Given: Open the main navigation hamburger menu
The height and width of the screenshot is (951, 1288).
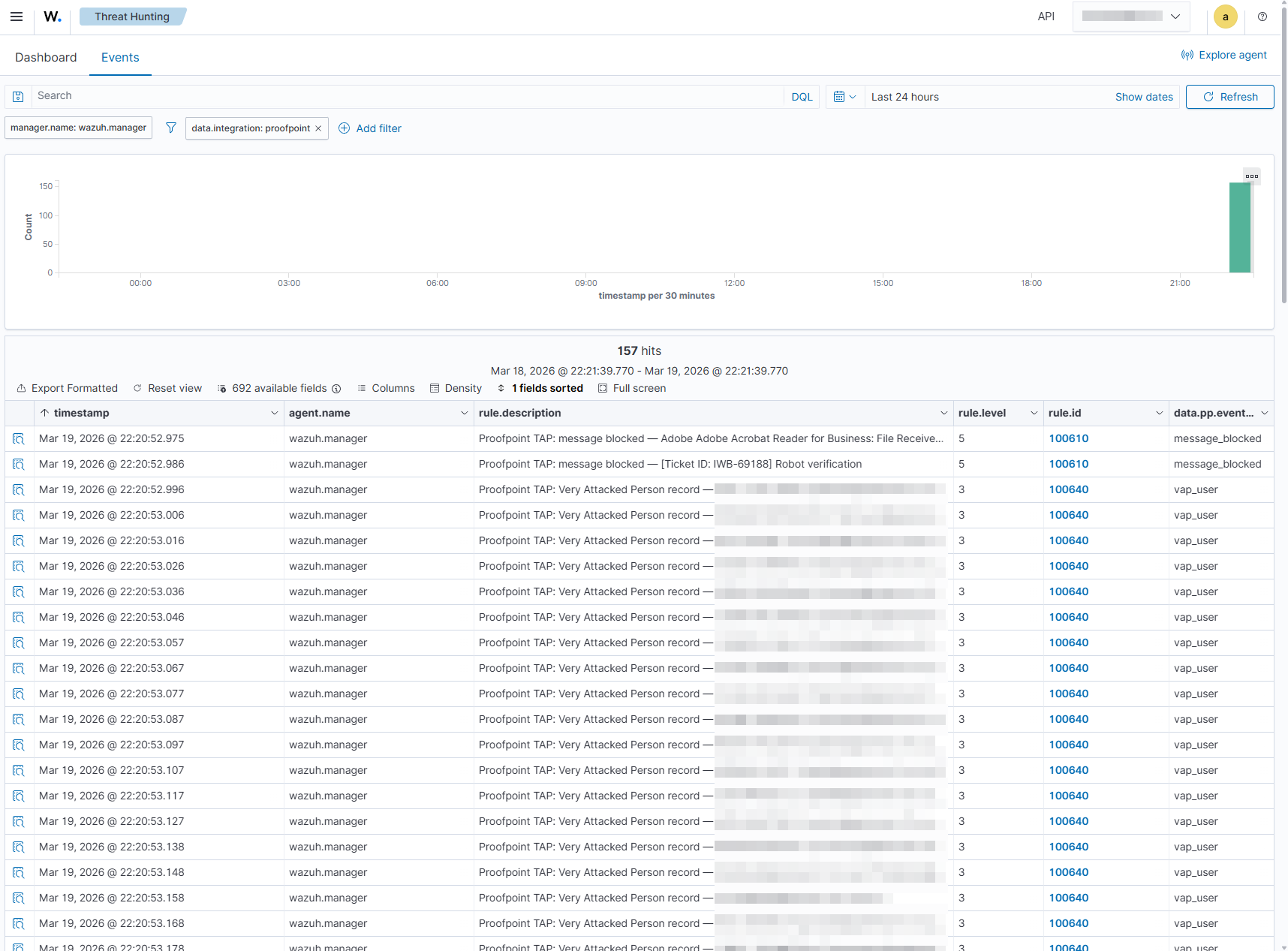Looking at the screenshot, I should pyautogui.click(x=17, y=17).
